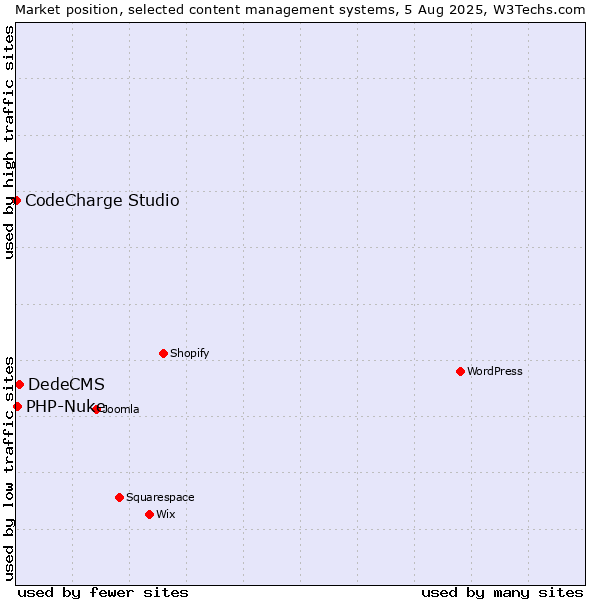Click the 'Wix' label text
The image size is (600, 600).
point(166,514)
